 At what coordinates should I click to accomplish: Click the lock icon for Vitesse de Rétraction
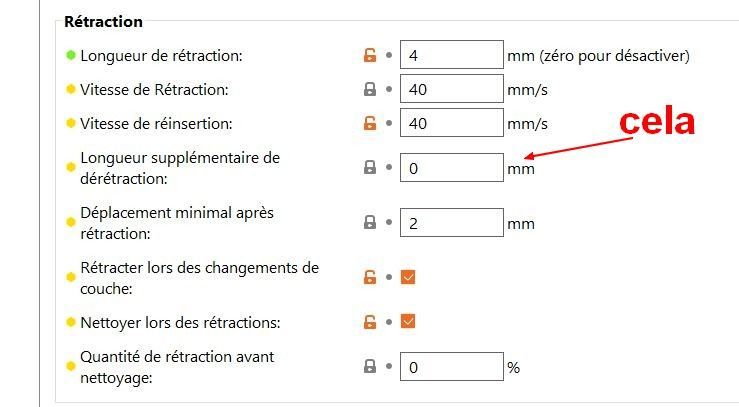pos(370,90)
